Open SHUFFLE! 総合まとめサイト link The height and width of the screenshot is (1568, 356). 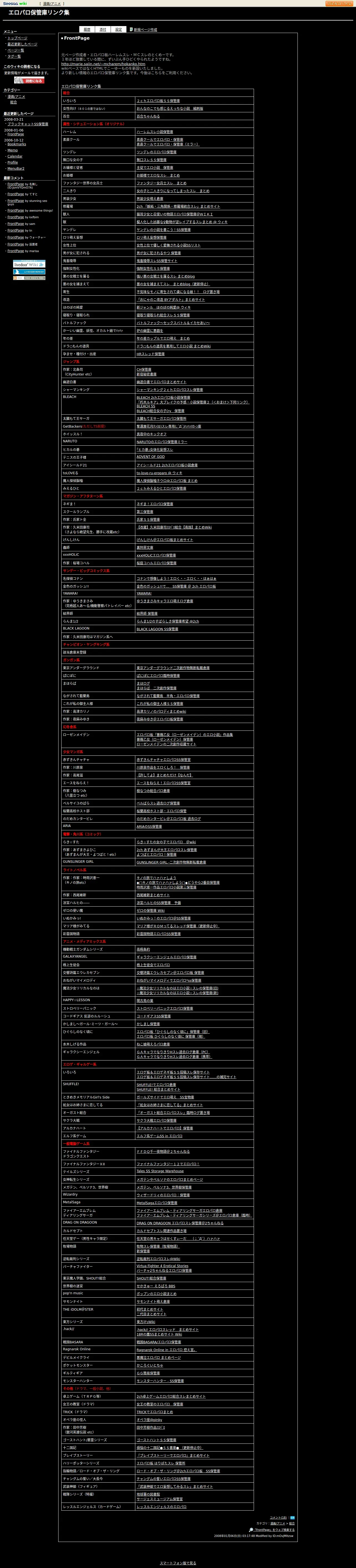tap(158, 1090)
